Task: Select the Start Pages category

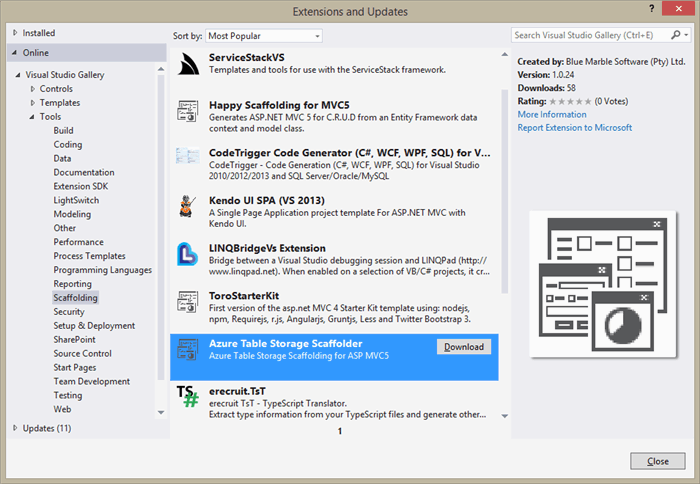Action: (75, 367)
